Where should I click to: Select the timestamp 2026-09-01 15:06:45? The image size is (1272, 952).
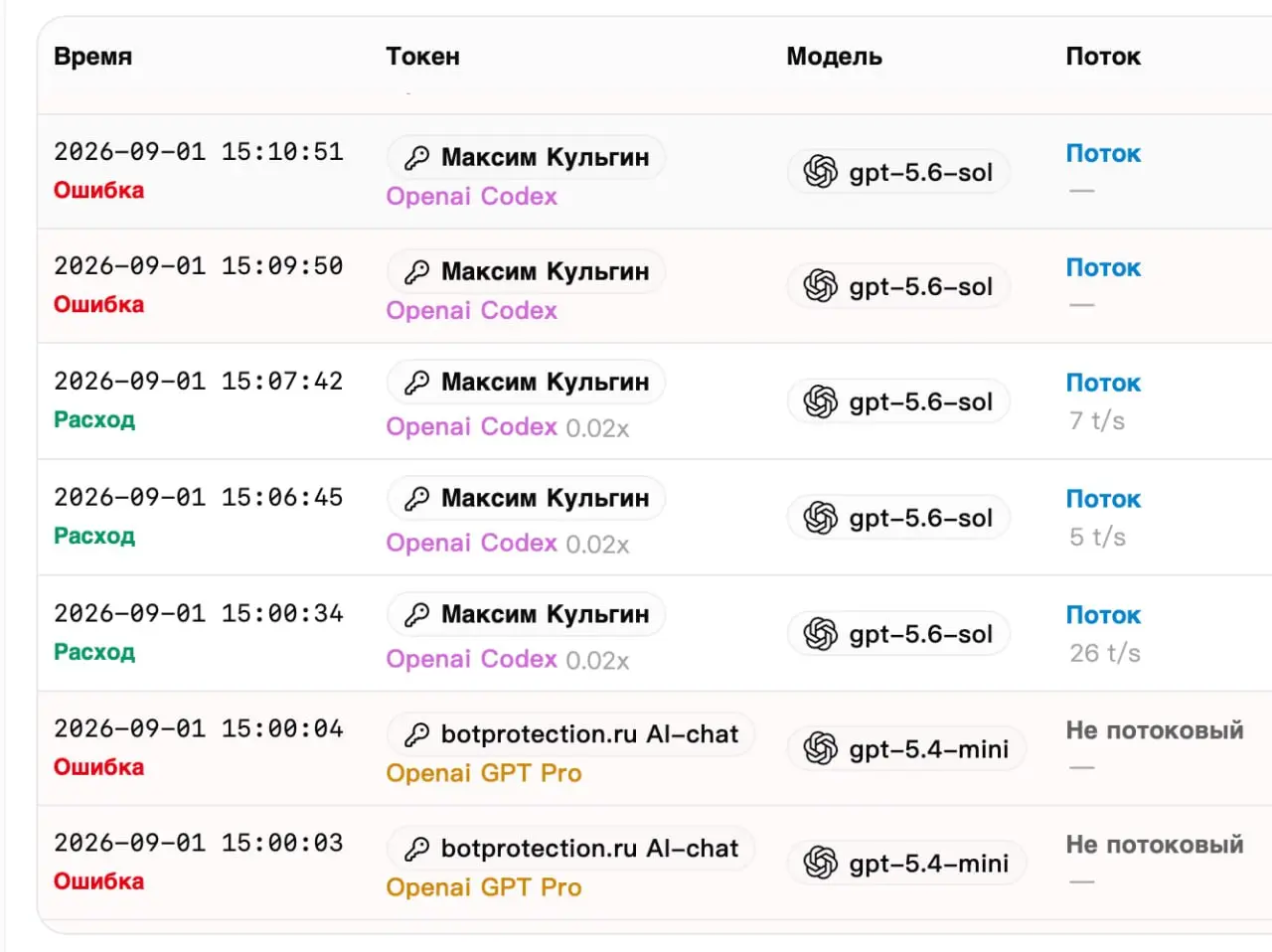[x=199, y=498]
